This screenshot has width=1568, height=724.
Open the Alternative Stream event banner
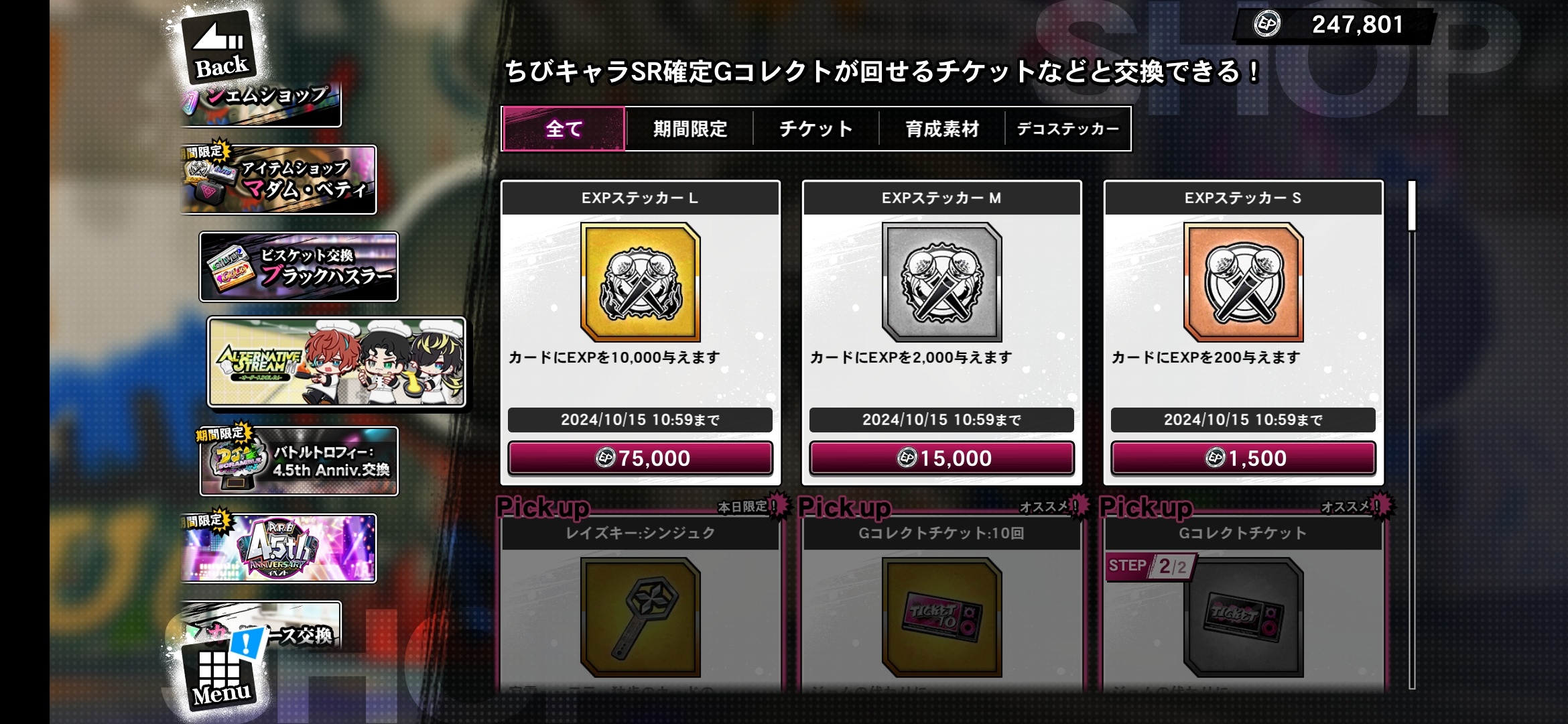coord(336,362)
